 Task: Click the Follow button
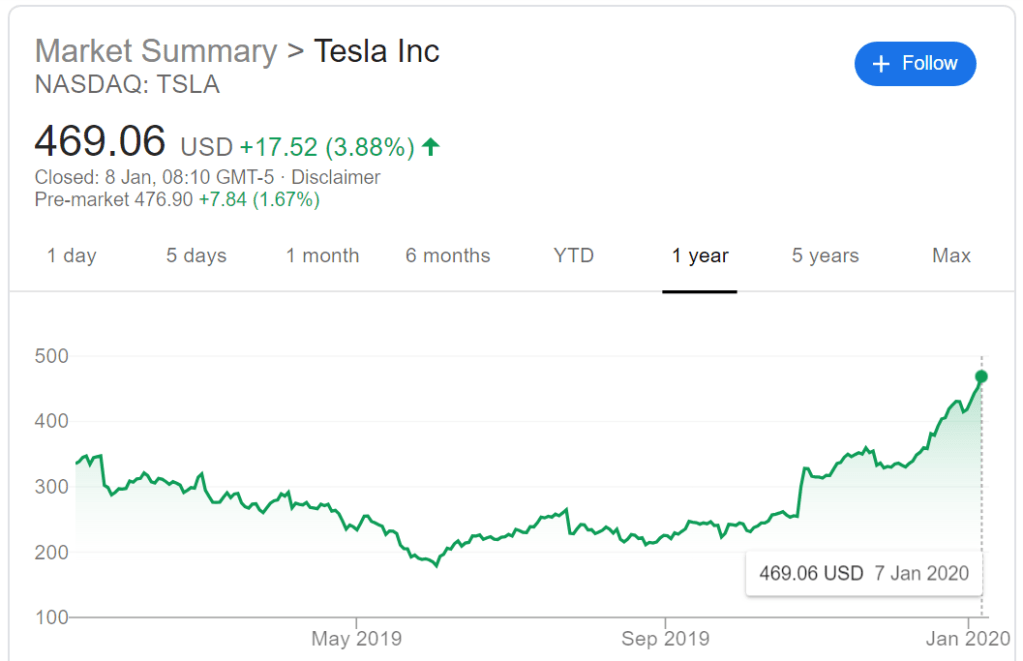[x=915, y=64]
